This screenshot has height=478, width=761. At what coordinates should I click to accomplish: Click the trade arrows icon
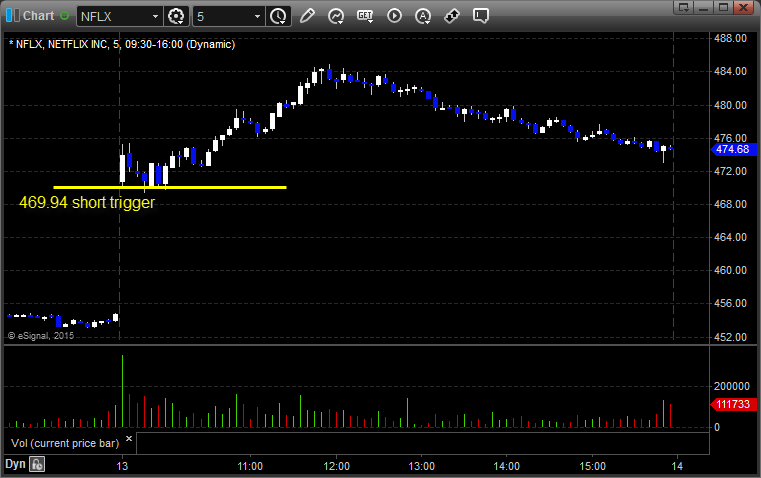pyautogui.click(x=452, y=16)
